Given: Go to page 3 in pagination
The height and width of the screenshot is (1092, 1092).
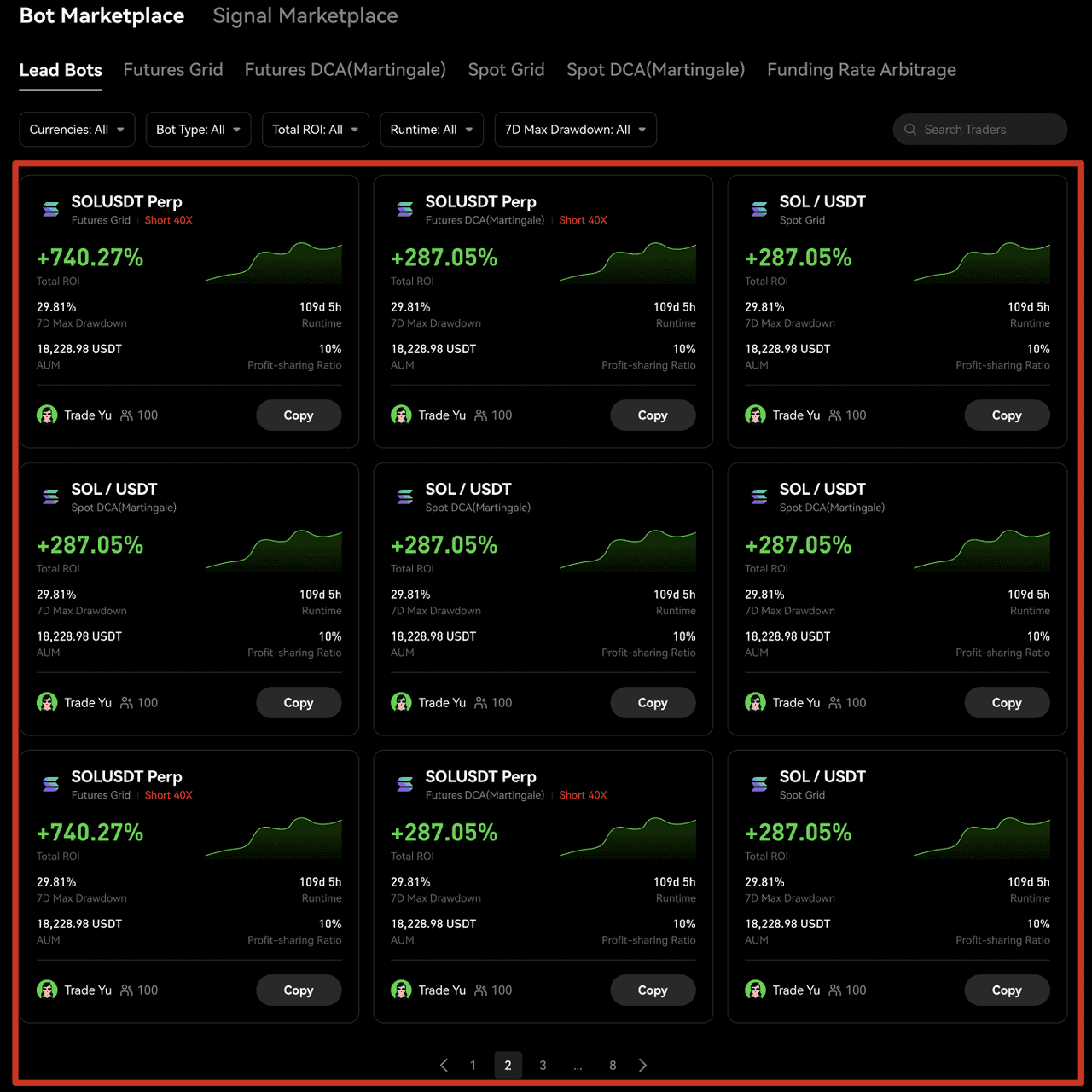Looking at the screenshot, I should [x=543, y=1065].
